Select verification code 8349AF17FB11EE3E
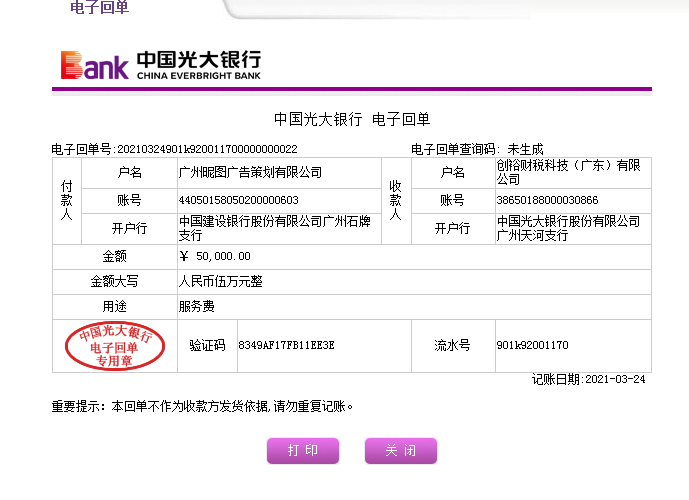Screen dimensions: 689x500 (x=286, y=345)
